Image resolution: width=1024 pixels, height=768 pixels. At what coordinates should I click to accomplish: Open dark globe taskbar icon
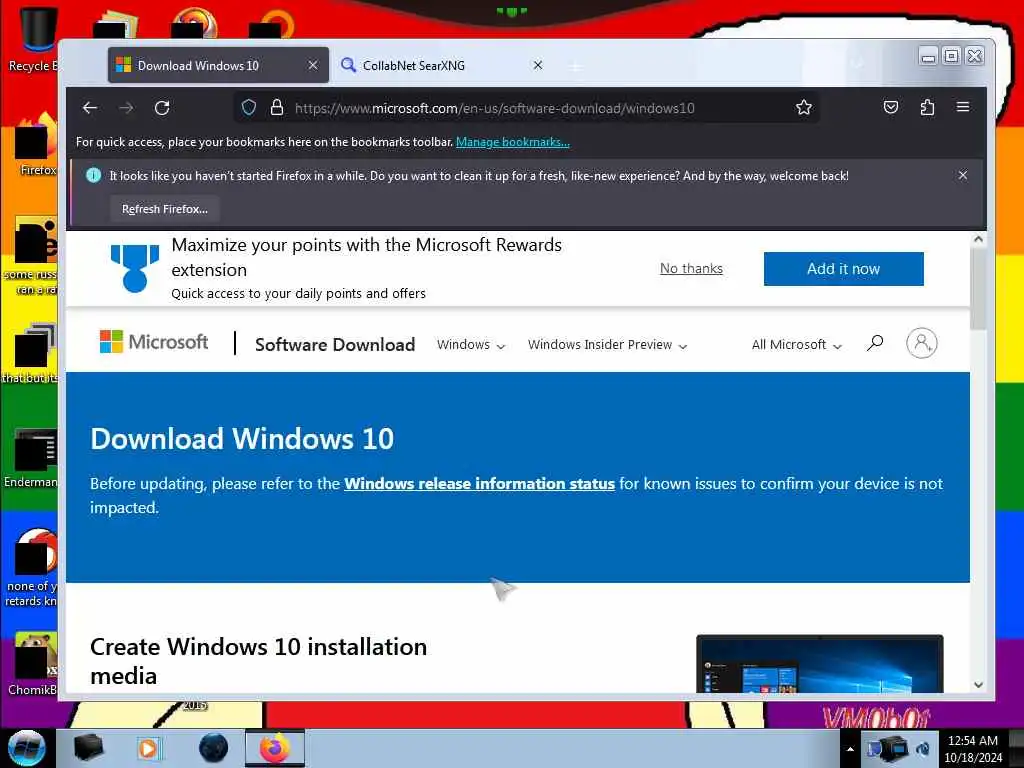[214, 748]
